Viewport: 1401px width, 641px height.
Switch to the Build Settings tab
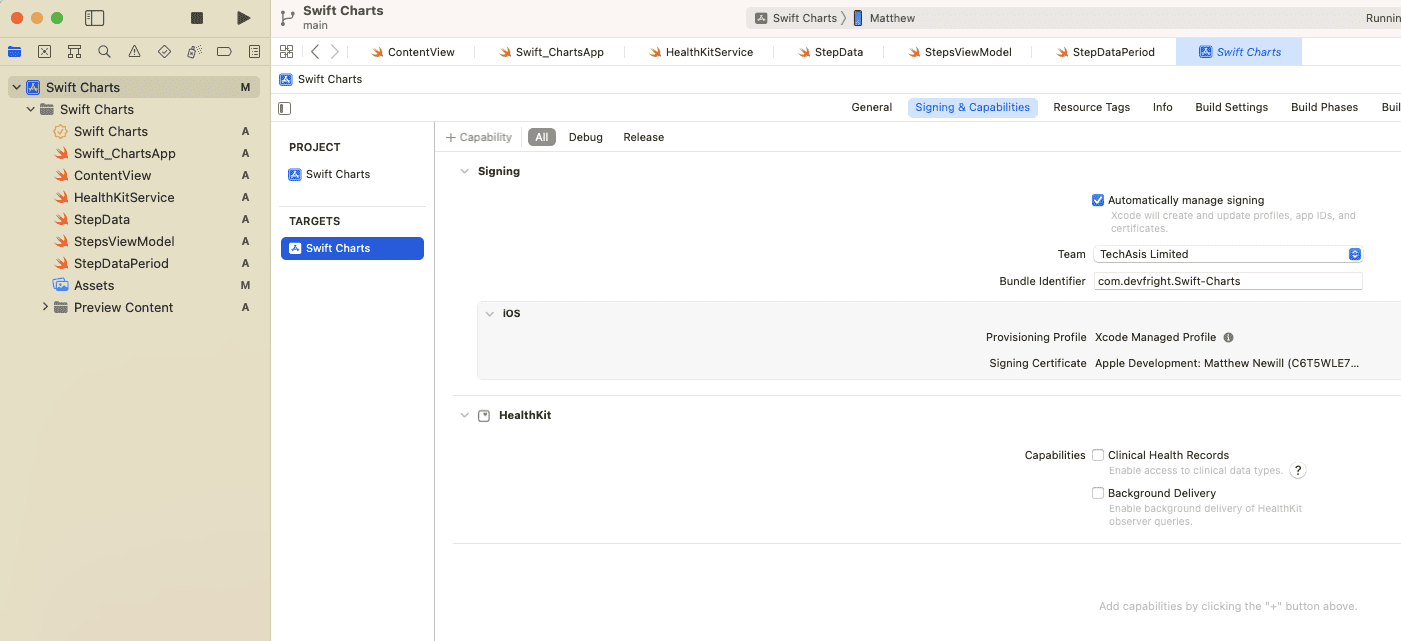coord(1231,107)
